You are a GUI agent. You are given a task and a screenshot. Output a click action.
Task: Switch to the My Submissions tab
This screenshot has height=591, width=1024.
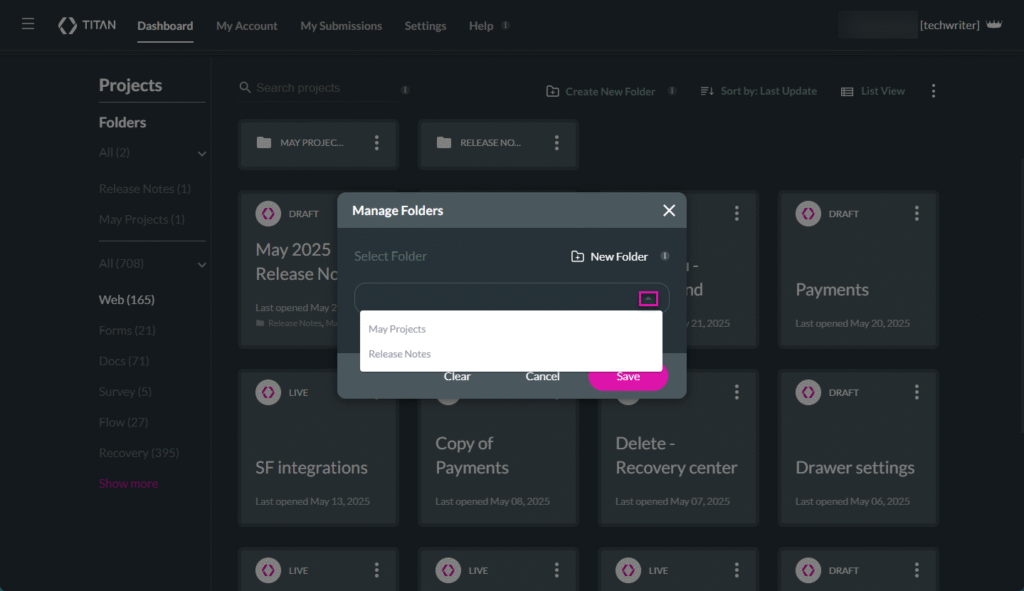click(x=340, y=25)
